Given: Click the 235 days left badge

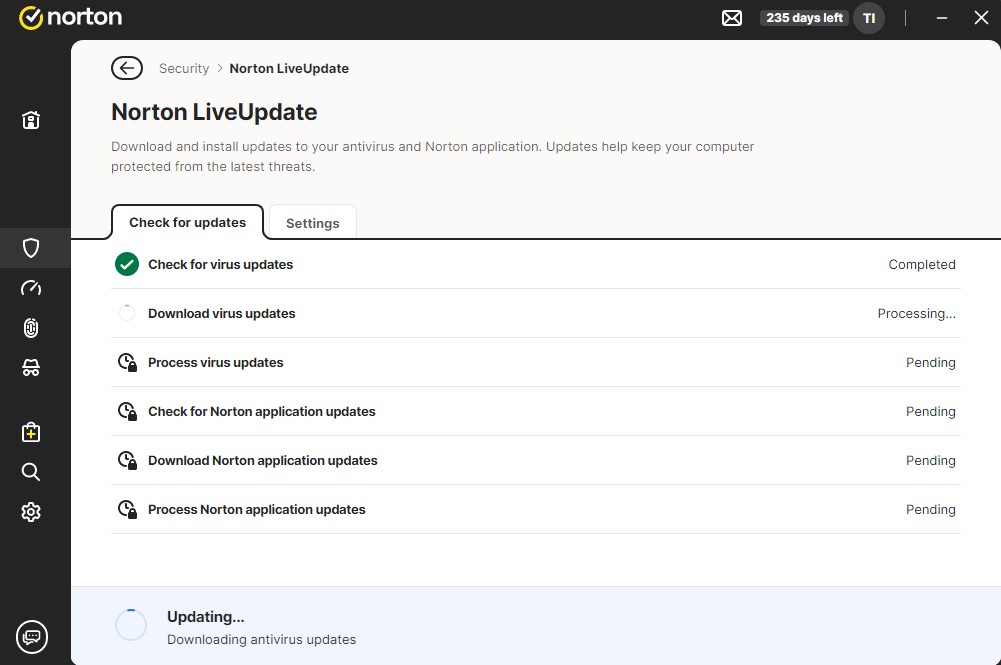Looking at the screenshot, I should pos(804,18).
